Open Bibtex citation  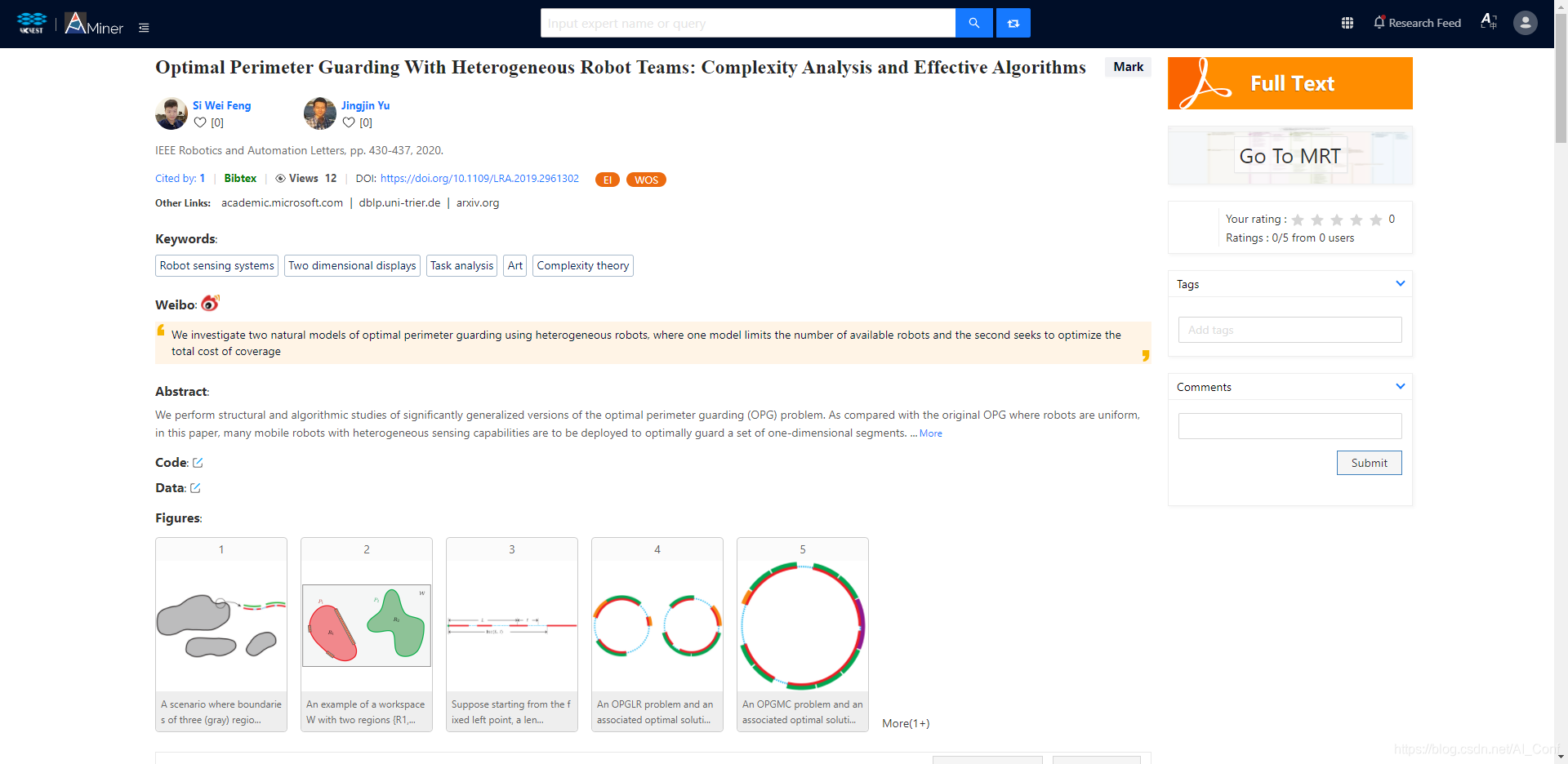coord(240,178)
